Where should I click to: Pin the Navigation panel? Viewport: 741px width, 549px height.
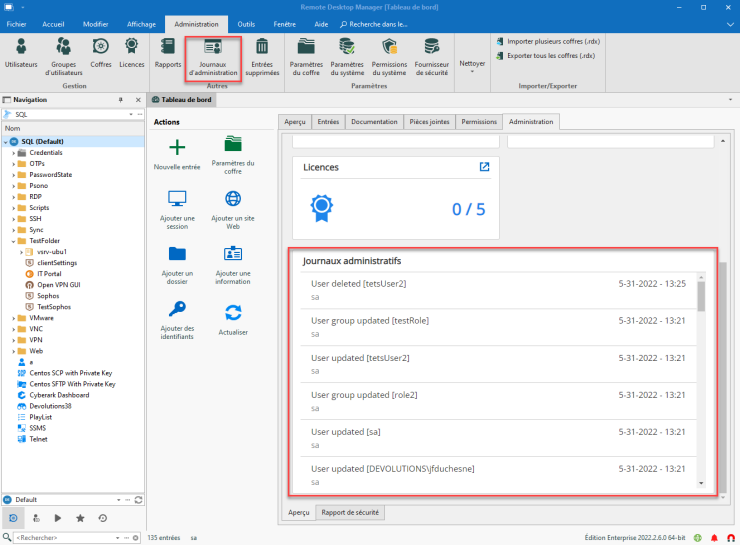[x=122, y=100]
